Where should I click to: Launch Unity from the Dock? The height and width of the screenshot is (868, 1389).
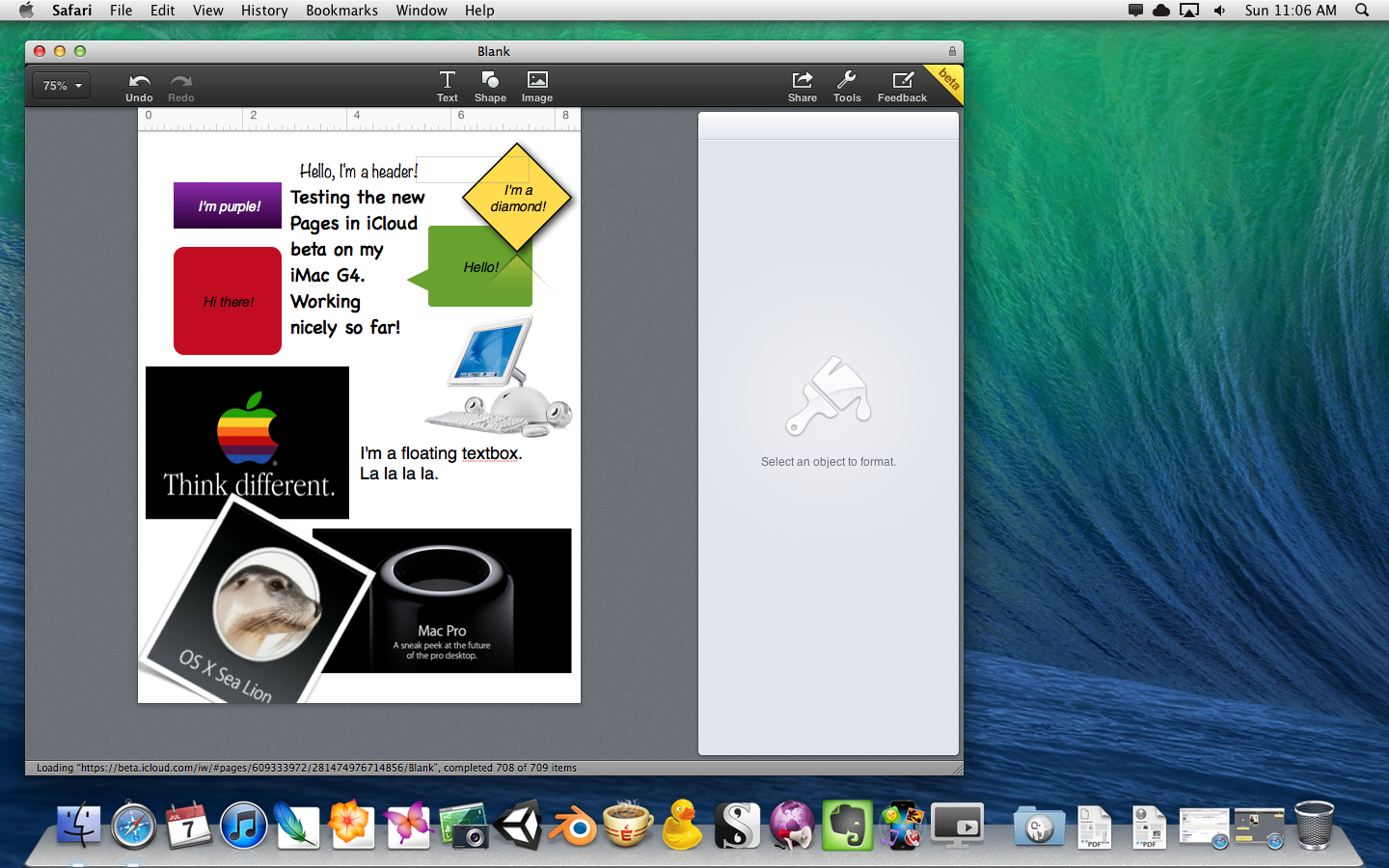pos(518,826)
